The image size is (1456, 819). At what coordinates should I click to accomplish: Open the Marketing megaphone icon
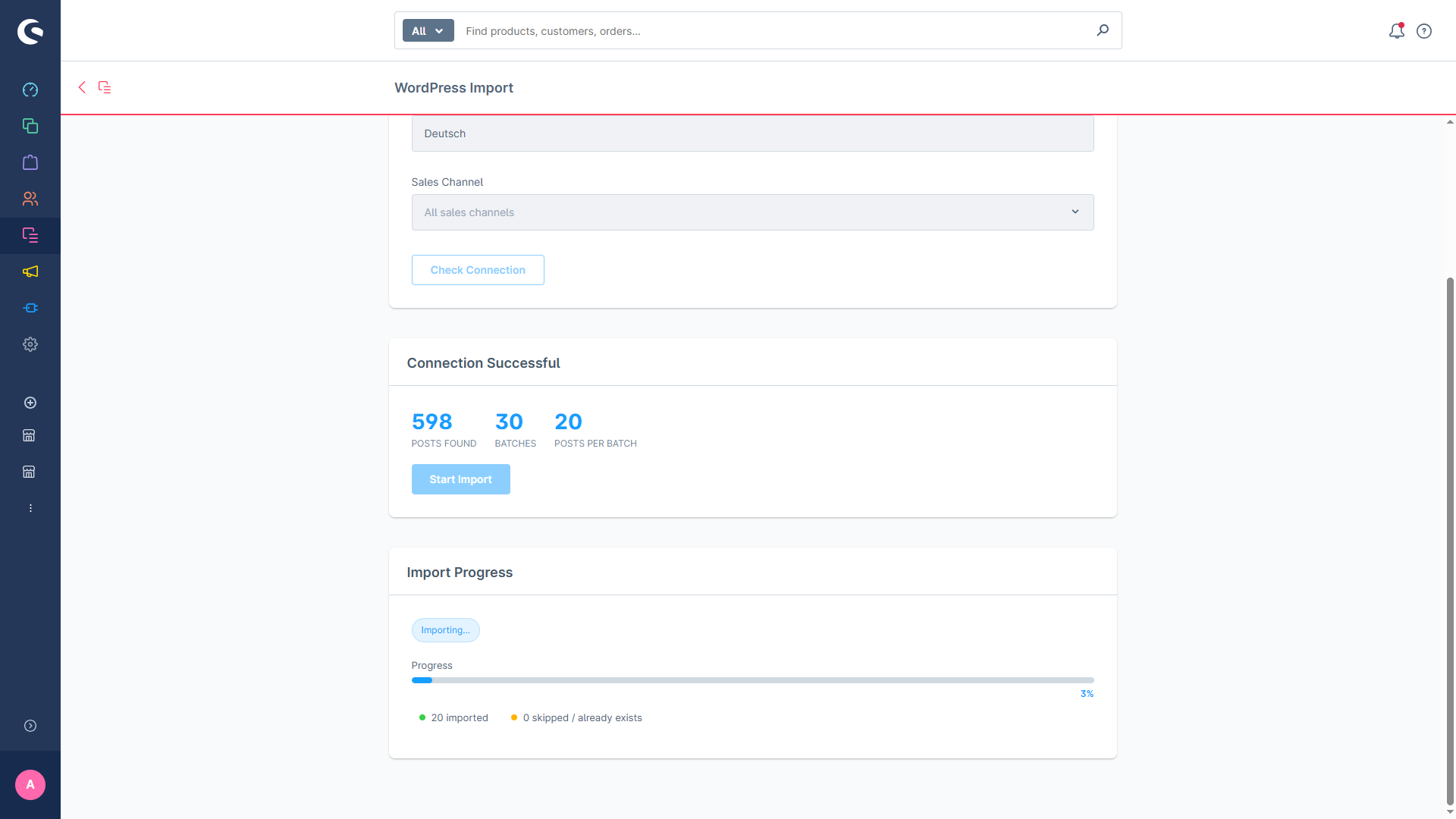pyautogui.click(x=30, y=271)
